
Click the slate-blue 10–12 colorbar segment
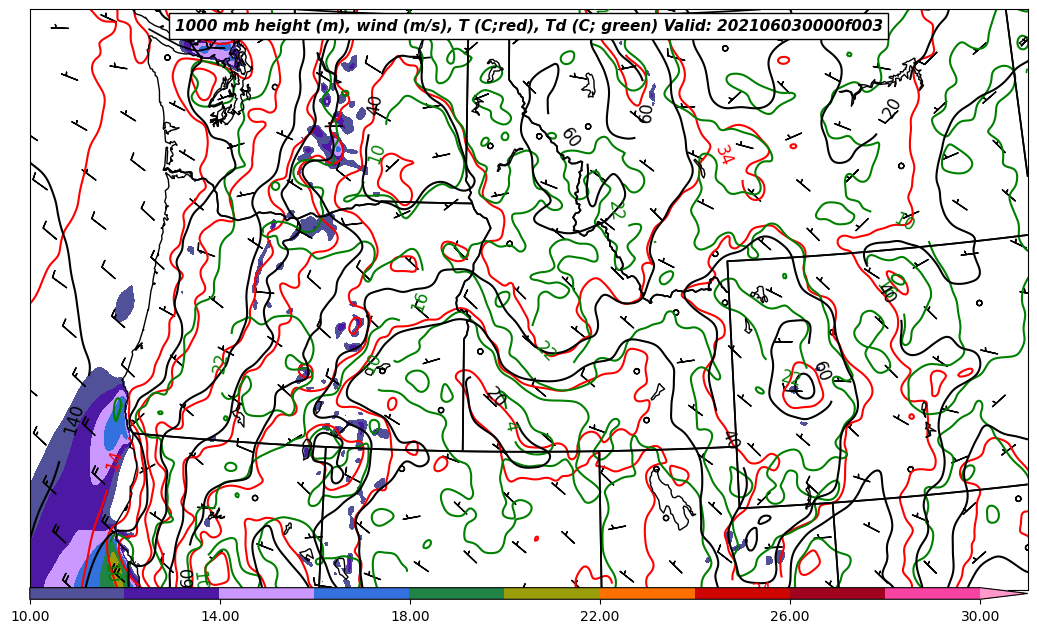tap(77, 593)
